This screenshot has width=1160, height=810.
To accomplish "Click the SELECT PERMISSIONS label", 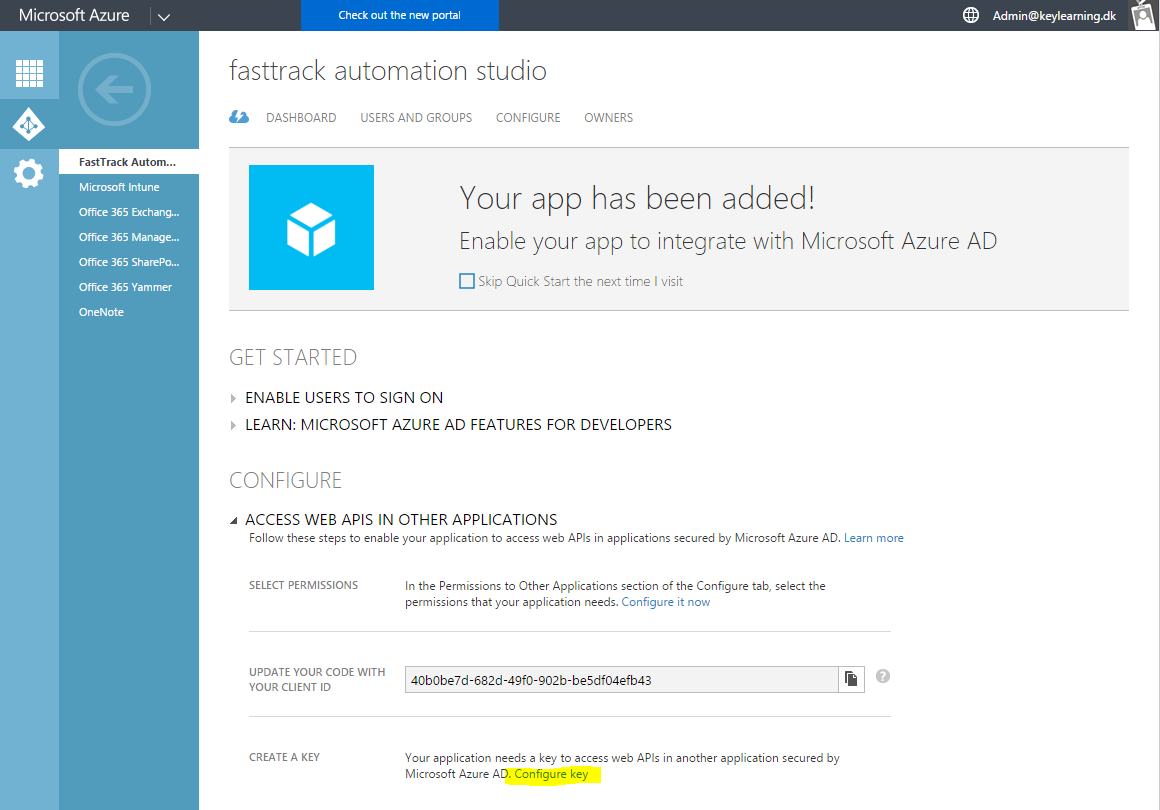I will pyautogui.click(x=303, y=585).
